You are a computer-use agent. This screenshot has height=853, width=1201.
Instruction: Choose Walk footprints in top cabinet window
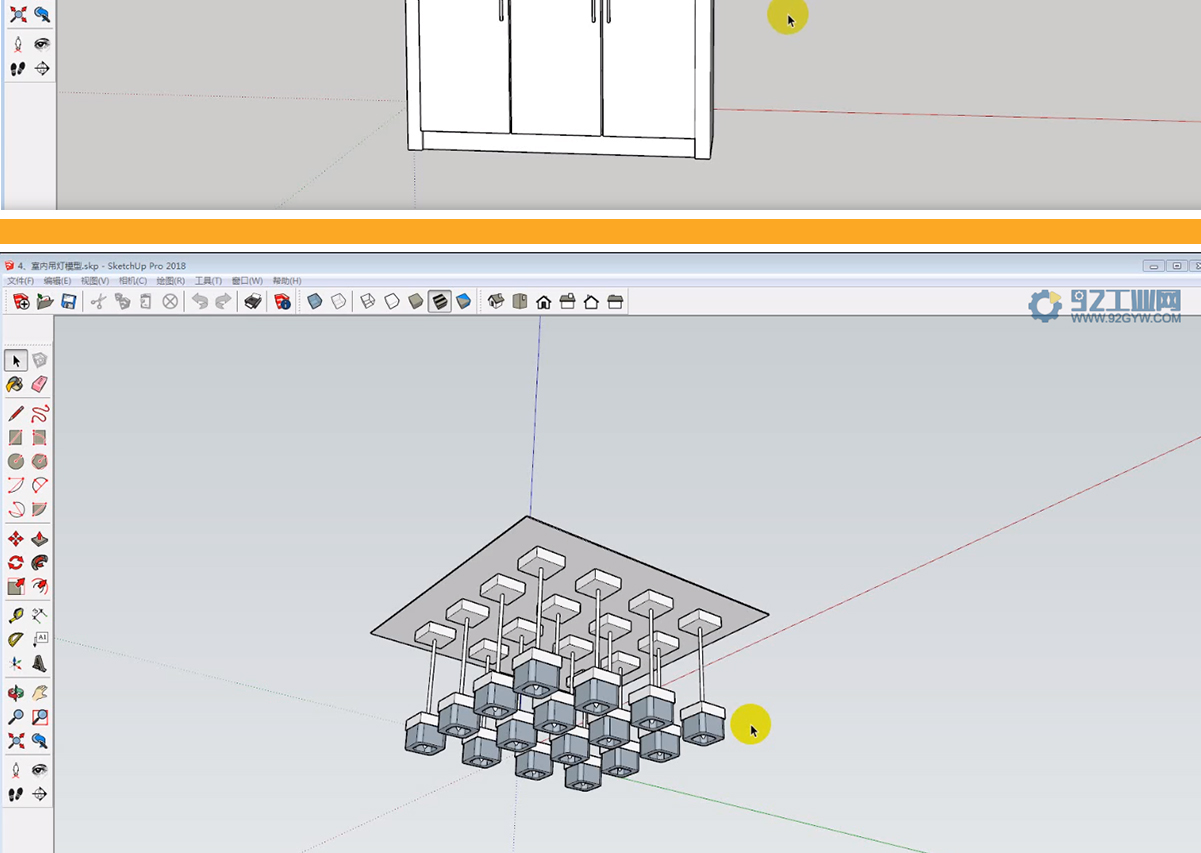coord(17,69)
